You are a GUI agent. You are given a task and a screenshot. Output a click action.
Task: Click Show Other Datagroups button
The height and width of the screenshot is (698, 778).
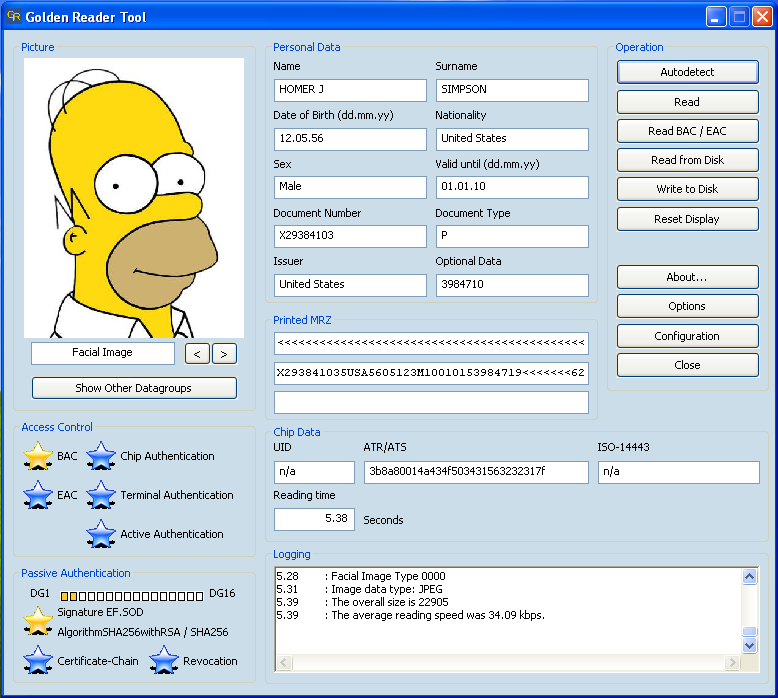coord(134,388)
